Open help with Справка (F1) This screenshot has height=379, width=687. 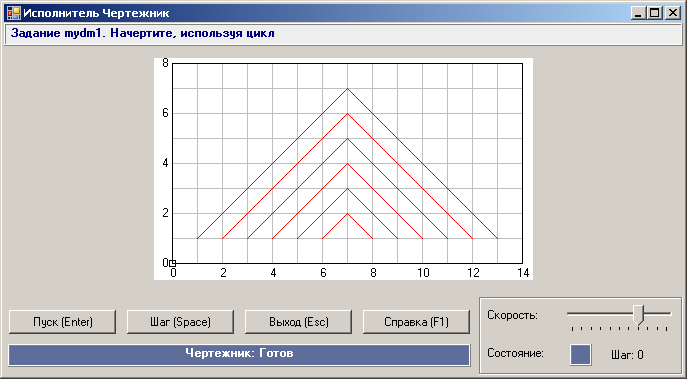click(416, 322)
